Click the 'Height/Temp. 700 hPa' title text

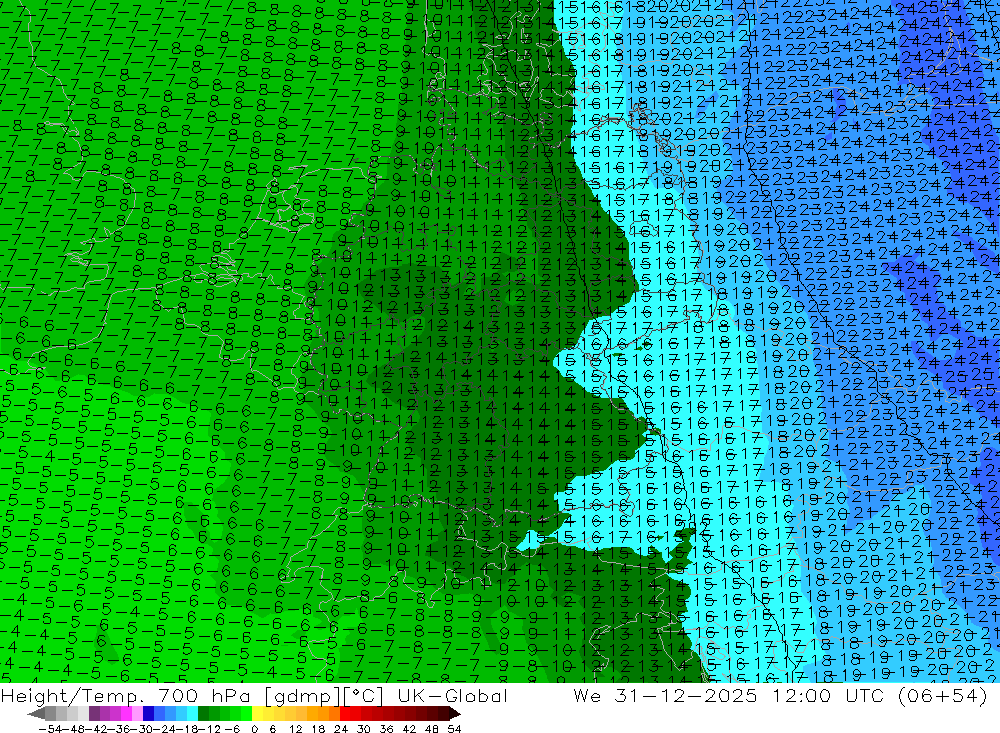pos(128,695)
